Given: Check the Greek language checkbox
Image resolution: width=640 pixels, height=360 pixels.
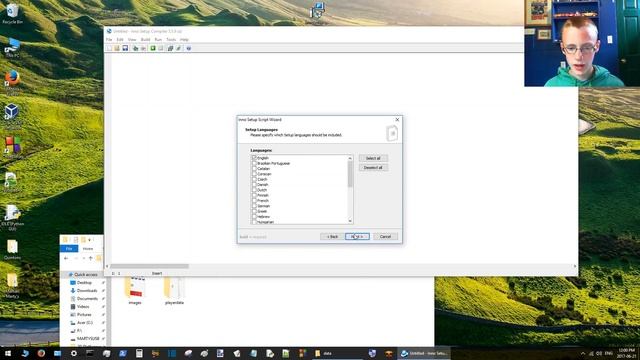Looking at the screenshot, I should (x=254, y=211).
